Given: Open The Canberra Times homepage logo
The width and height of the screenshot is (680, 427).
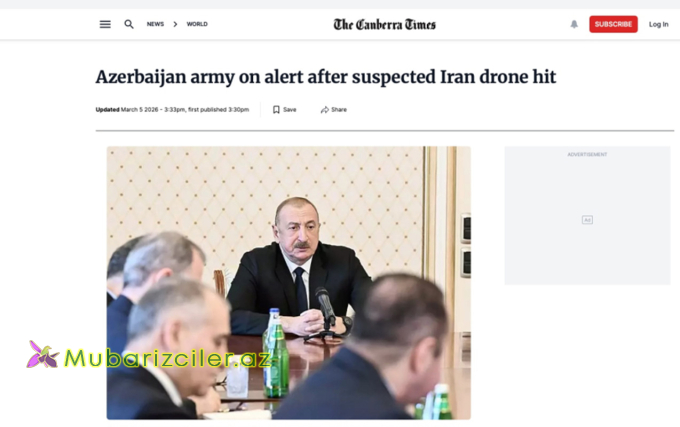Looking at the screenshot, I should (x=384, y=24).
